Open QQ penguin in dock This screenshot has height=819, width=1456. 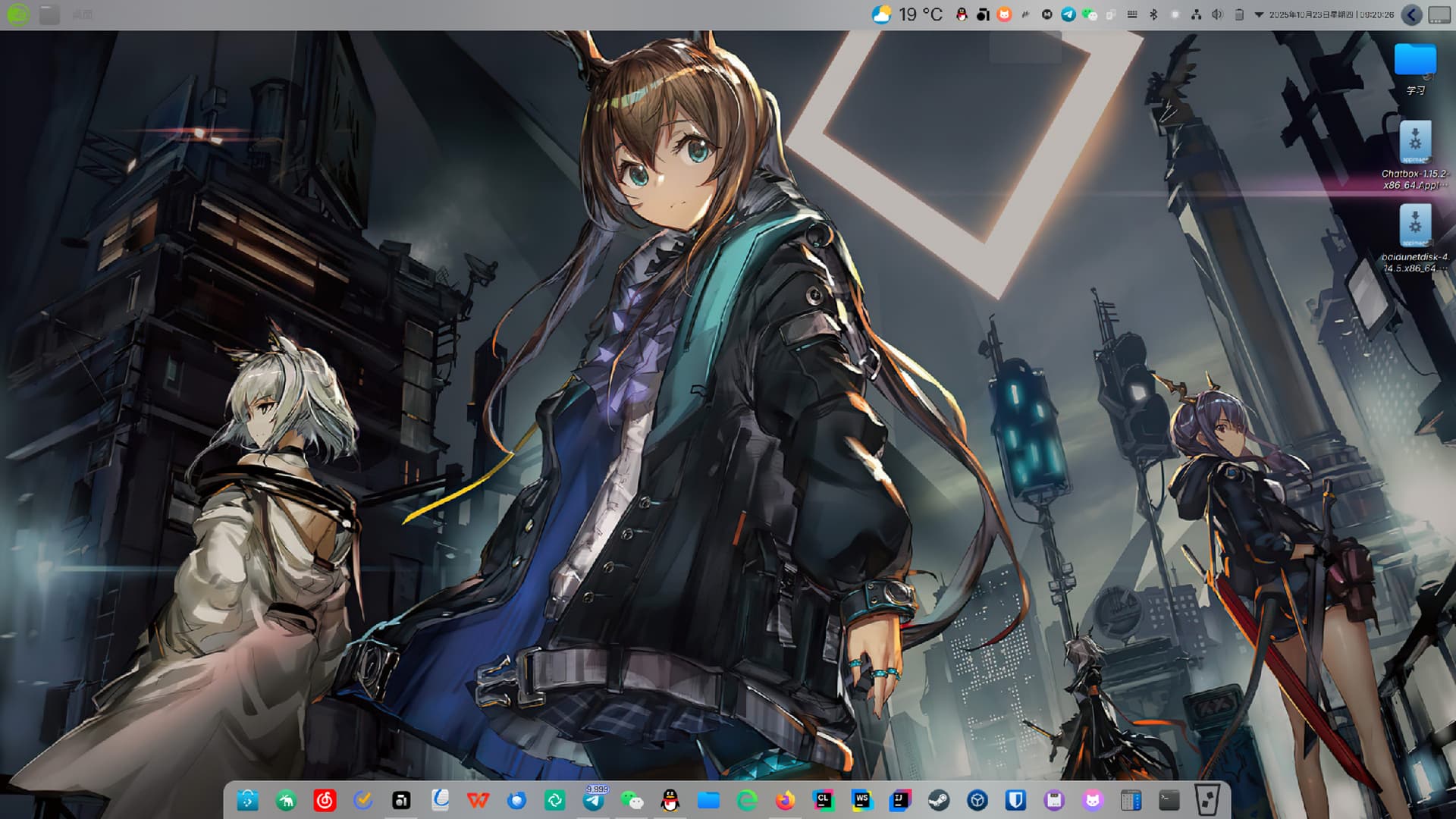tap(670, 801)
